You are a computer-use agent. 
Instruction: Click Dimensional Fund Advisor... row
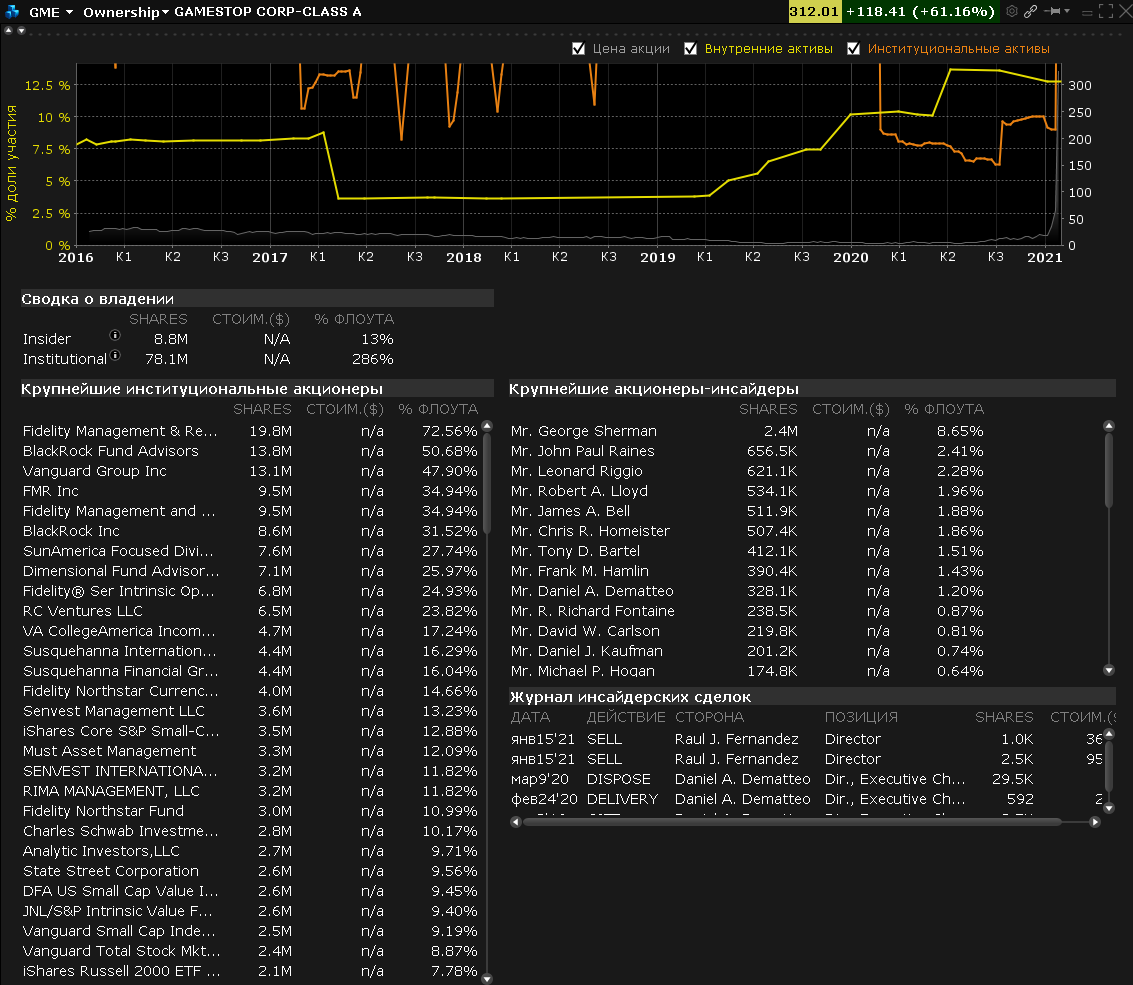click(251, 571)
